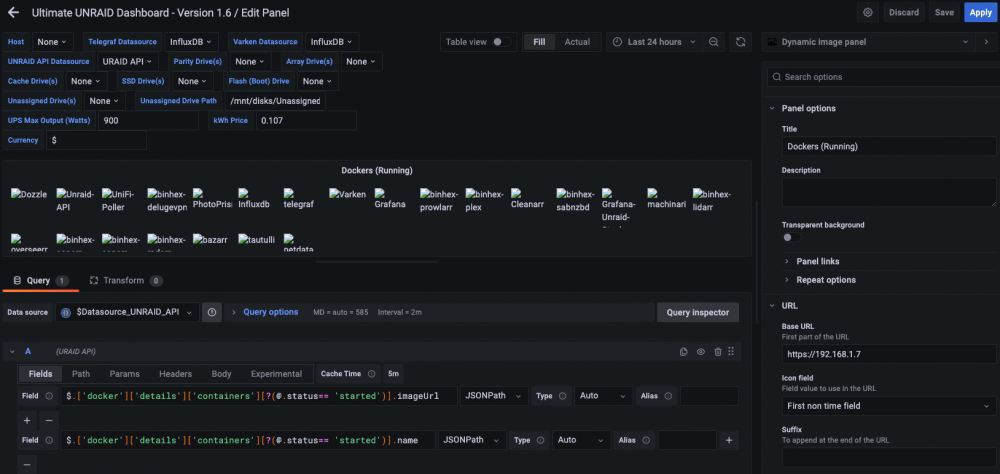Click Type info icon in imageUrl row
This screenshot has width=1000, height=474.
[562, 396]
